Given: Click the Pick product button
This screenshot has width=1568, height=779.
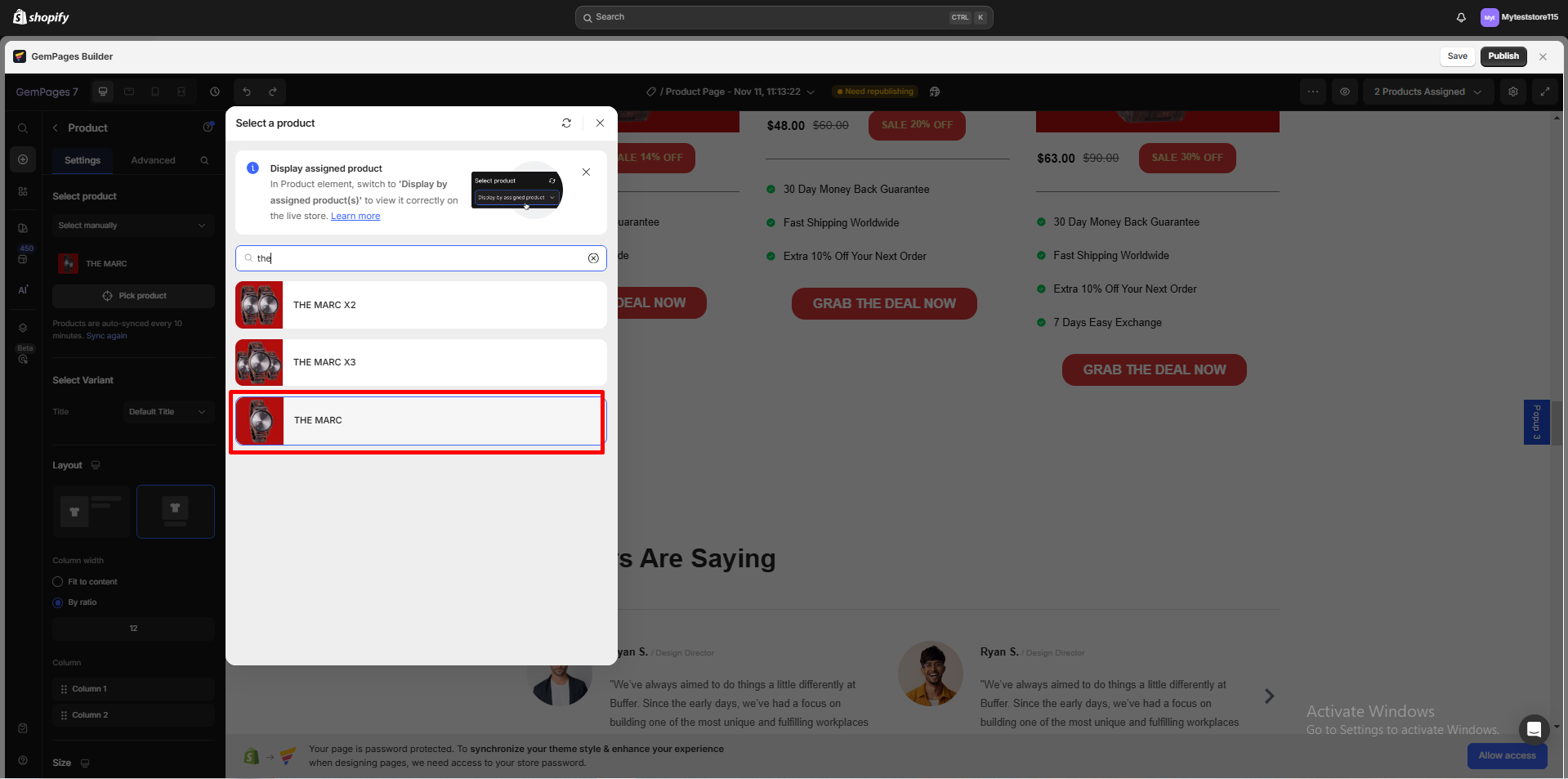Looking at the screenshot, I should [133, 296].
